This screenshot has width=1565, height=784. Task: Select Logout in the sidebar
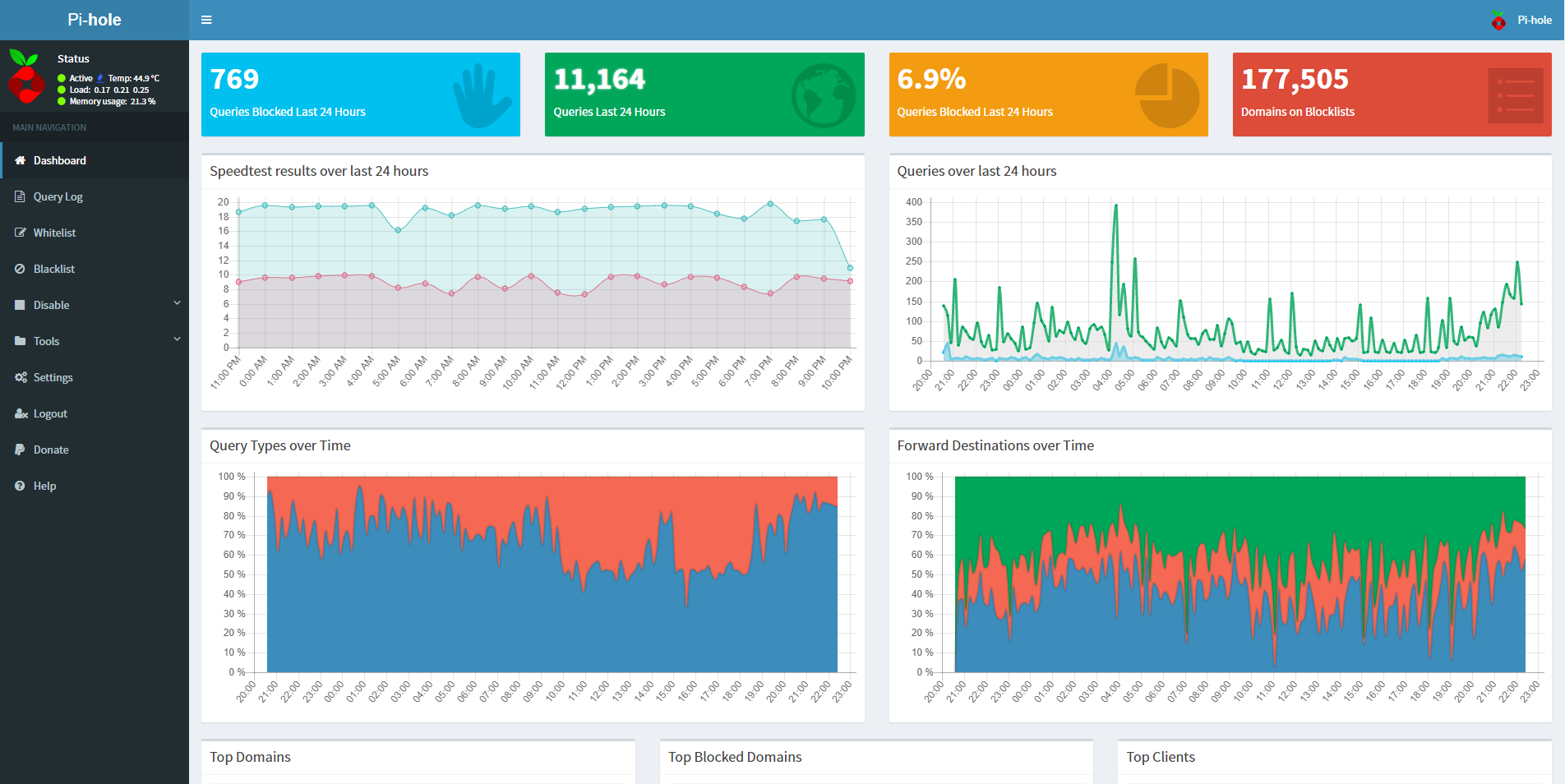click(95, 413)
